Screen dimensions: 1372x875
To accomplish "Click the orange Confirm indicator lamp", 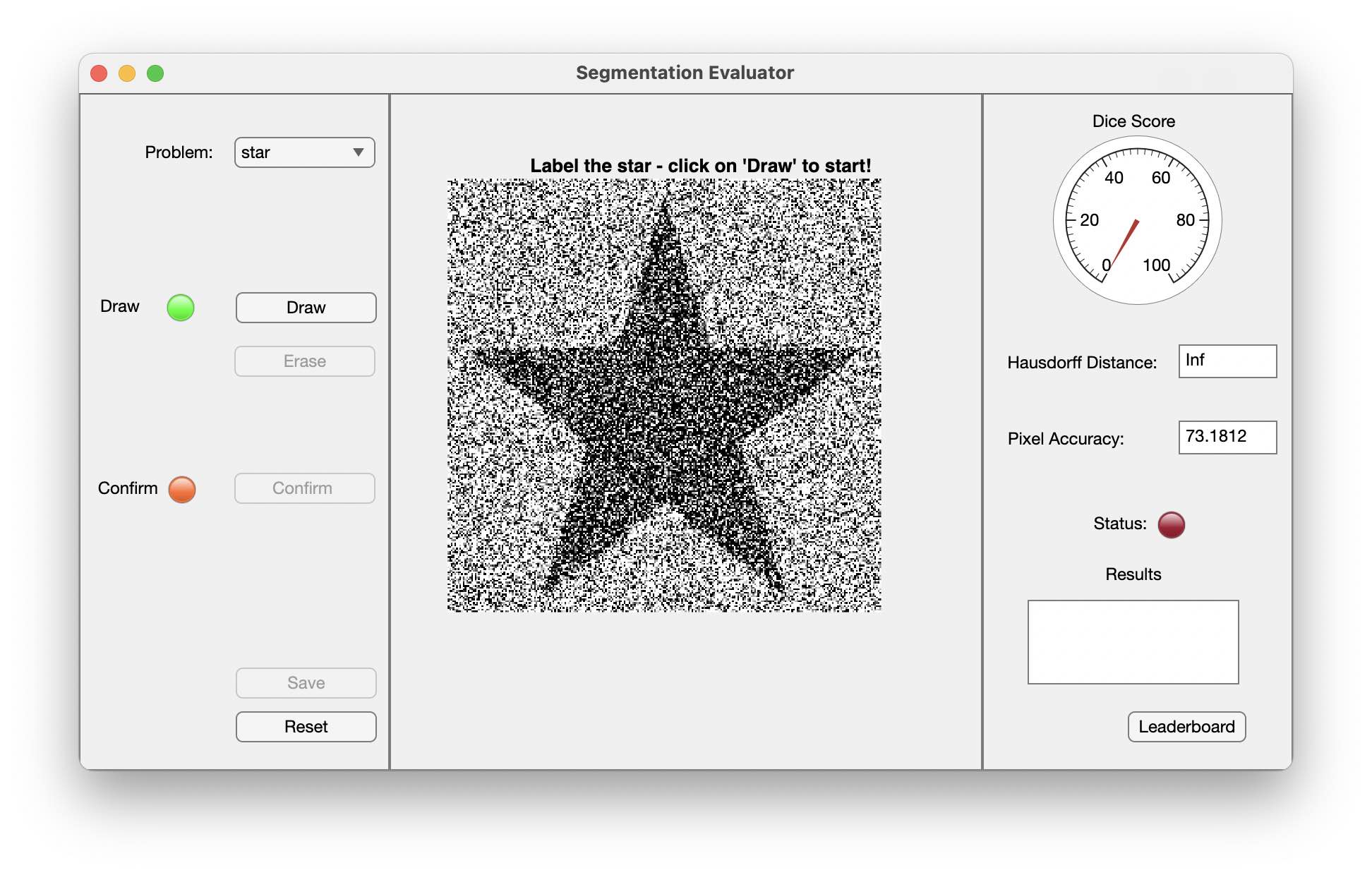I will pos(182,489).
